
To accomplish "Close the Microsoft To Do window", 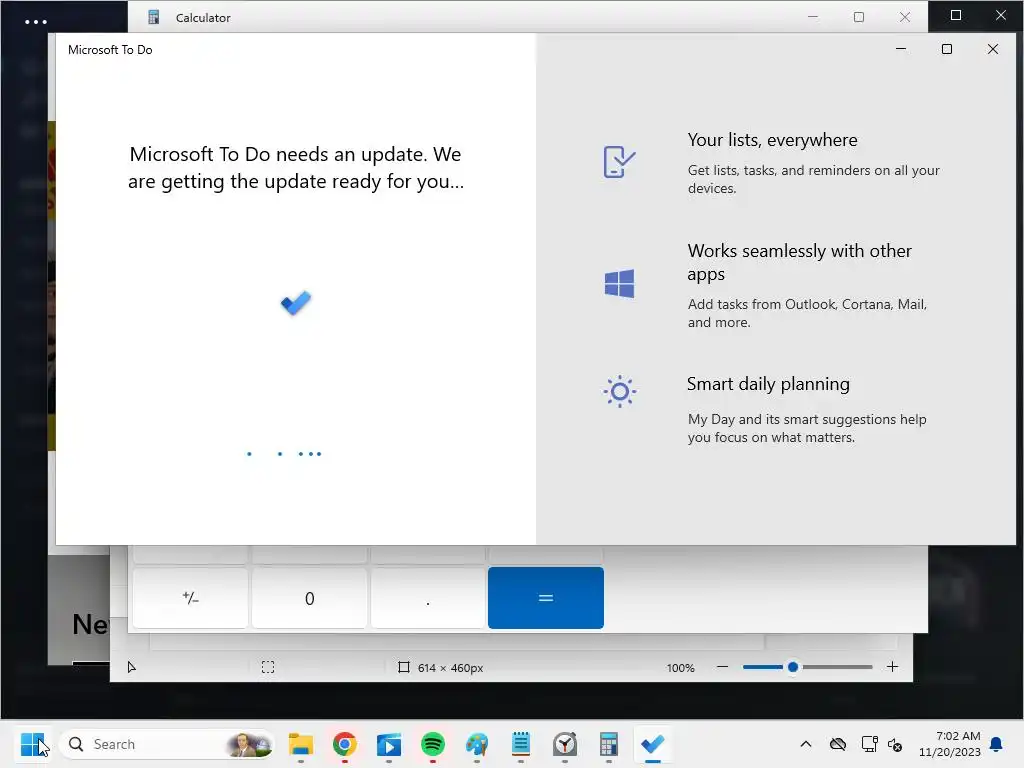I will pos(993,49).
